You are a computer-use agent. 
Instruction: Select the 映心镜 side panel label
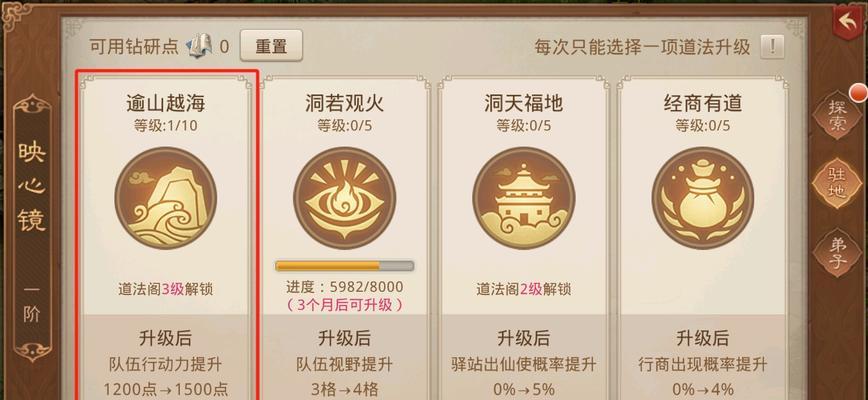(32, 186)
